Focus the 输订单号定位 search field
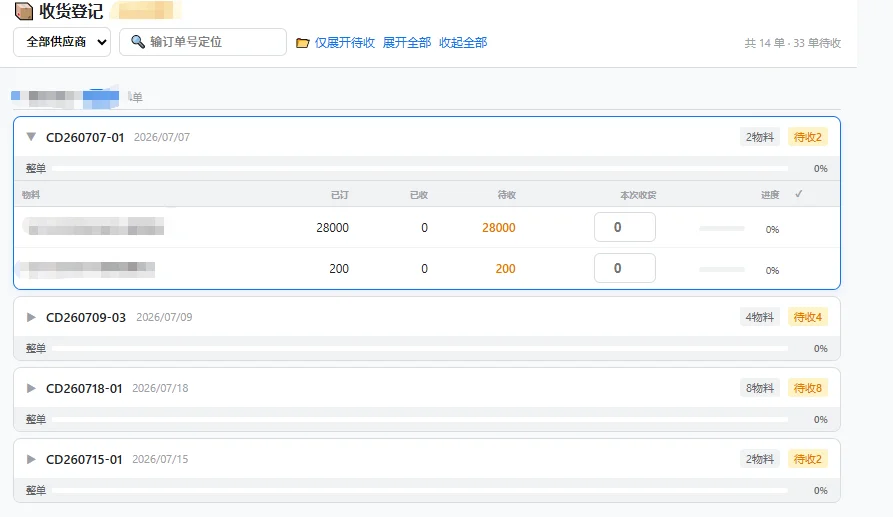This screenshot has width=893, height=517. coord(203,42)
